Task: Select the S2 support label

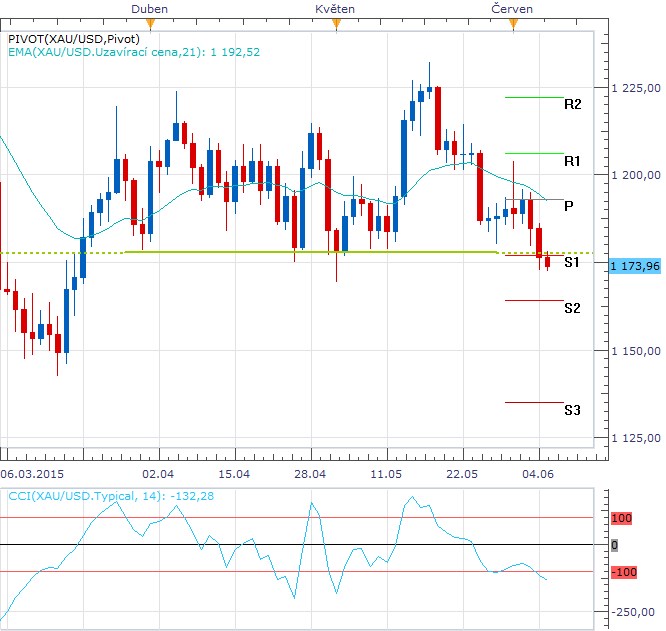Action: (572, 308)
